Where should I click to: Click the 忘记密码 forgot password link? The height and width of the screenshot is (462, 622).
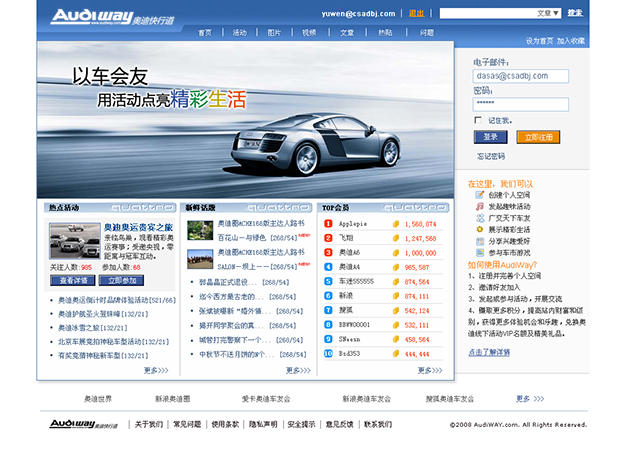491,156
